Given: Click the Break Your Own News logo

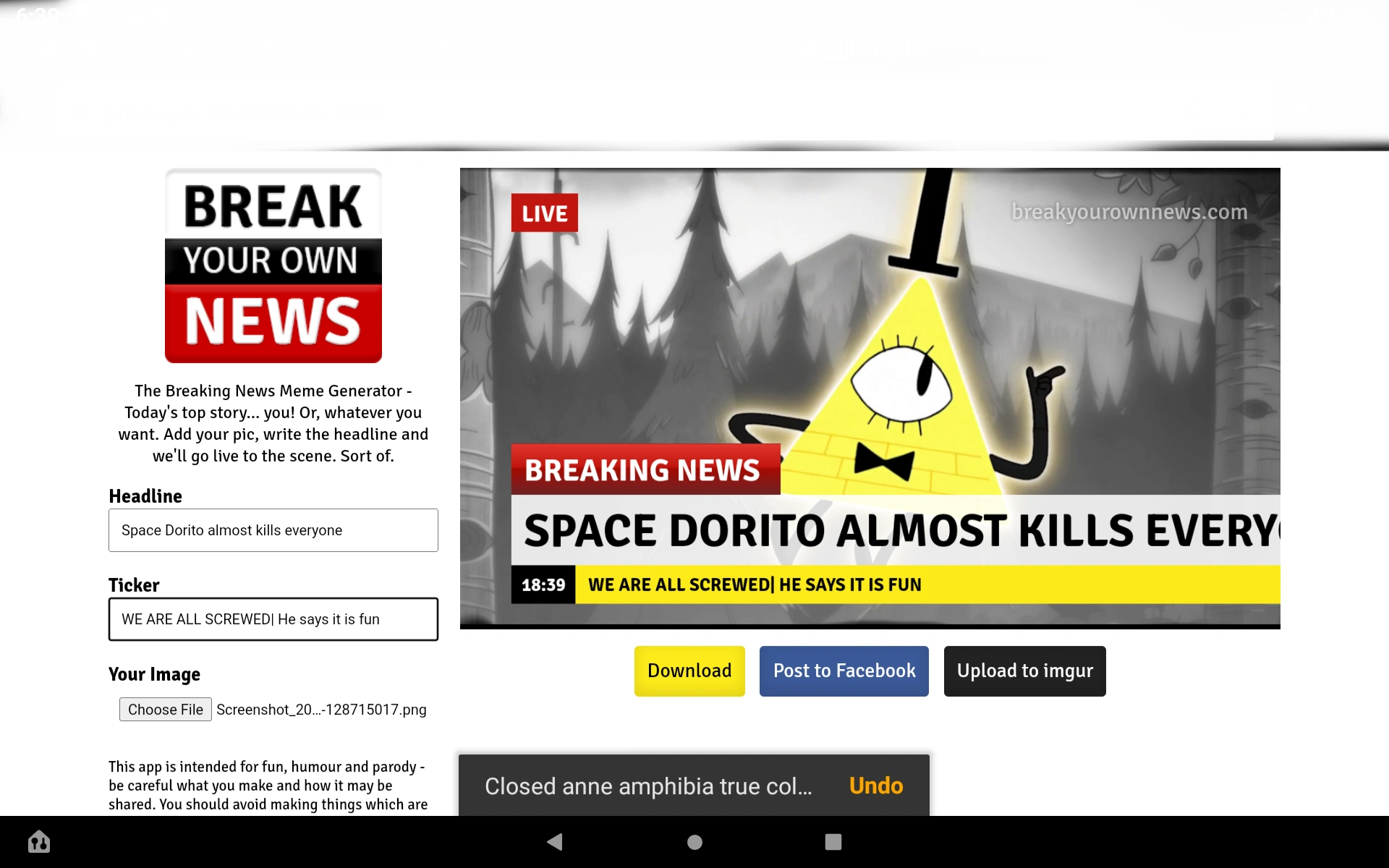Looking at the screenshot, I should pyautogui.click(x=273, y=266).
